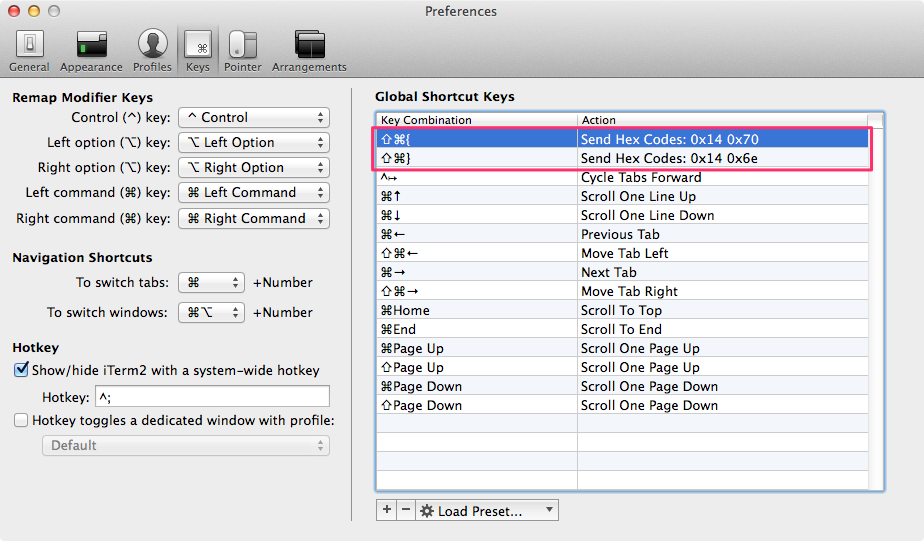The image size is (924, 541).
Task: Open the disabled Default profile dropdown
Action: (x=186, y=446)
